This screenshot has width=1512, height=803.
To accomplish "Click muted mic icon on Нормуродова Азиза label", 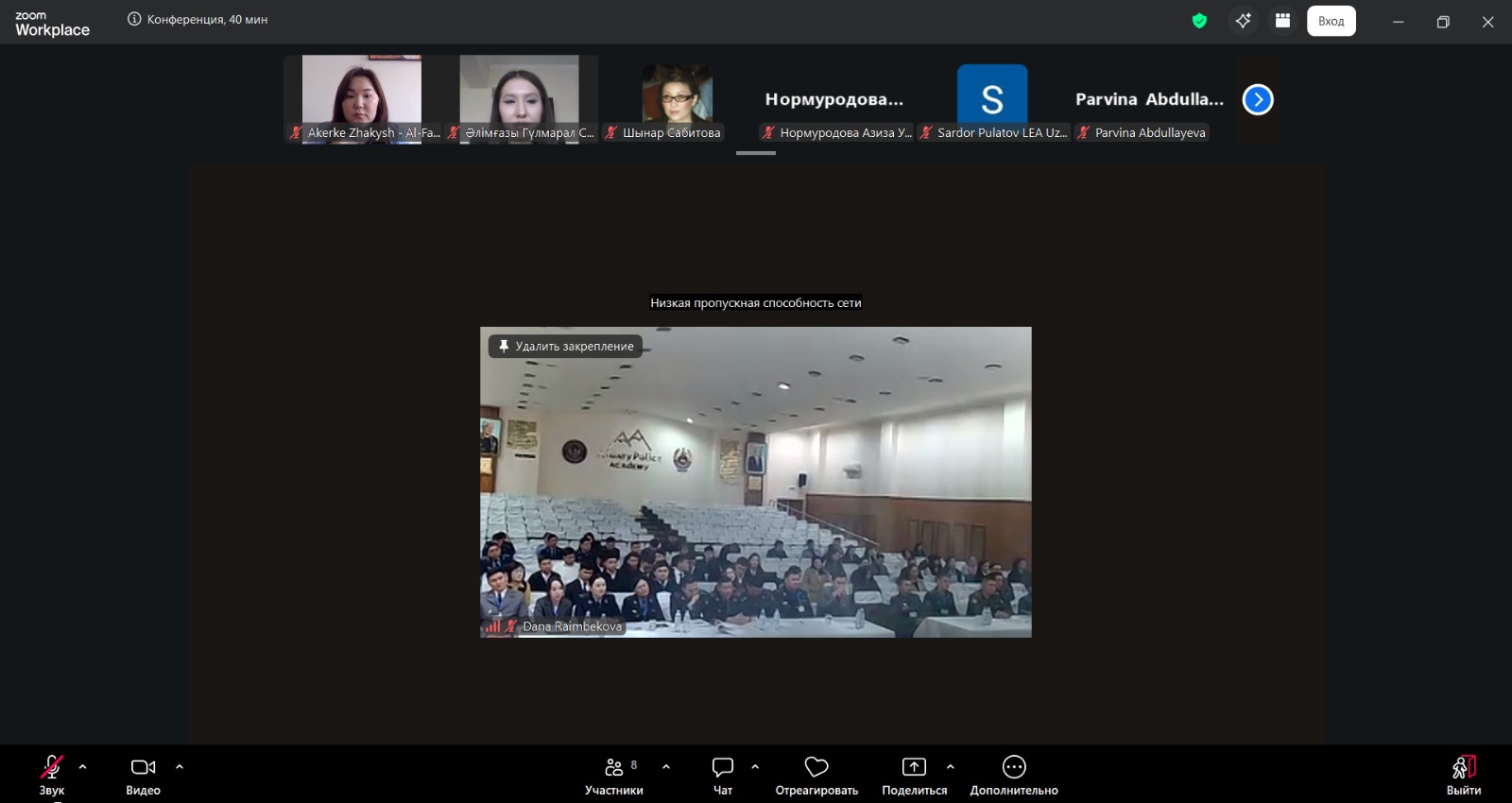I will (x=768, y=133).
